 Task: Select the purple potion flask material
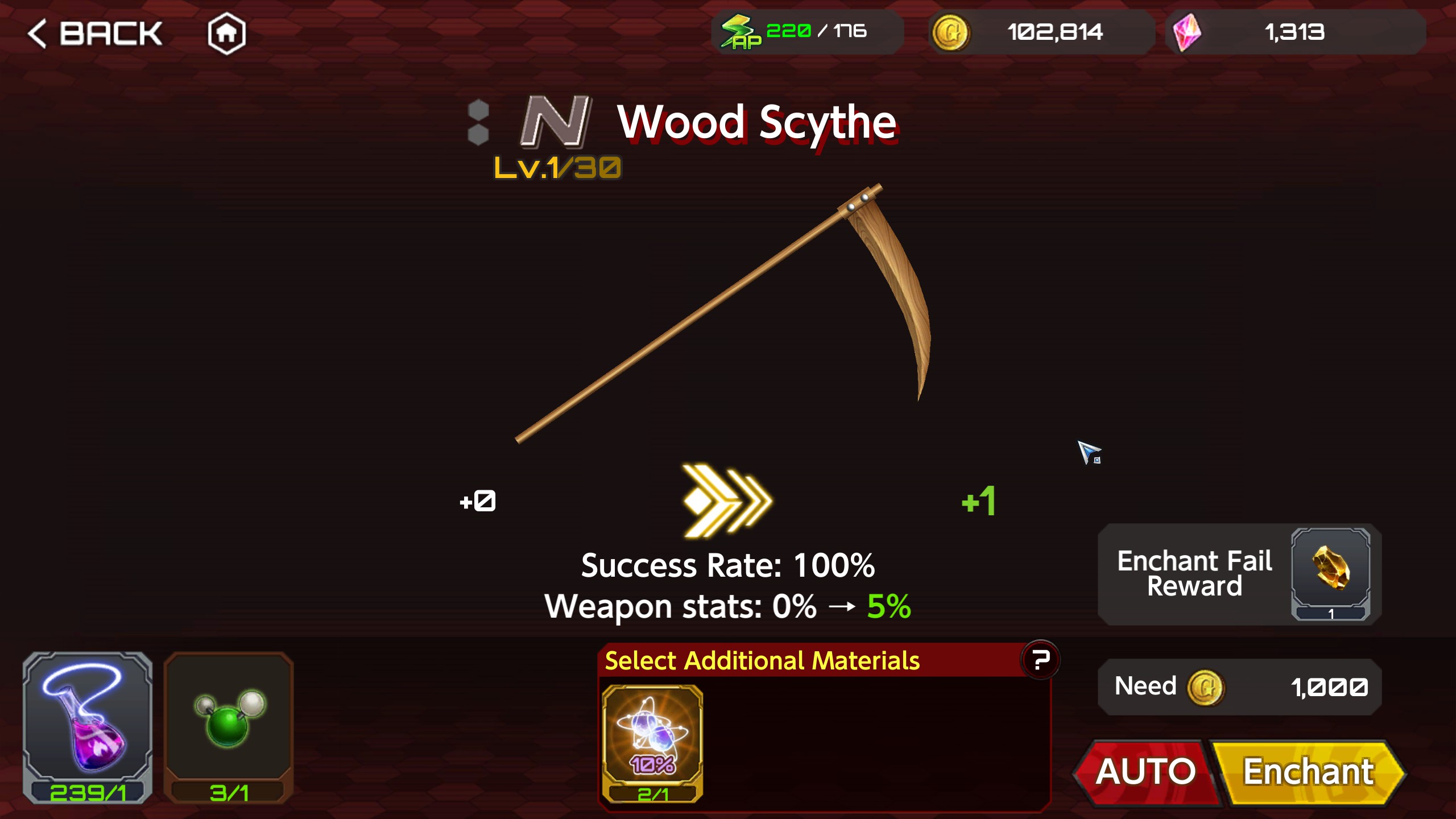88,727
